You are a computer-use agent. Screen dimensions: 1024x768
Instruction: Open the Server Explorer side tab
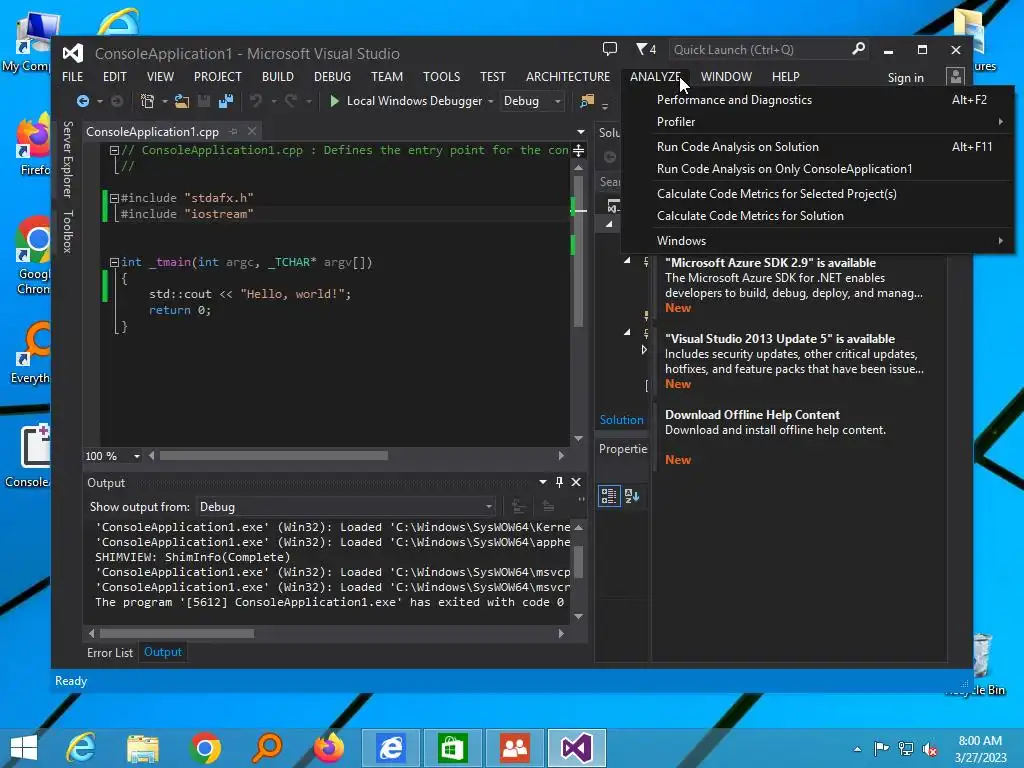pyautogui.click(x=67, y=159)
